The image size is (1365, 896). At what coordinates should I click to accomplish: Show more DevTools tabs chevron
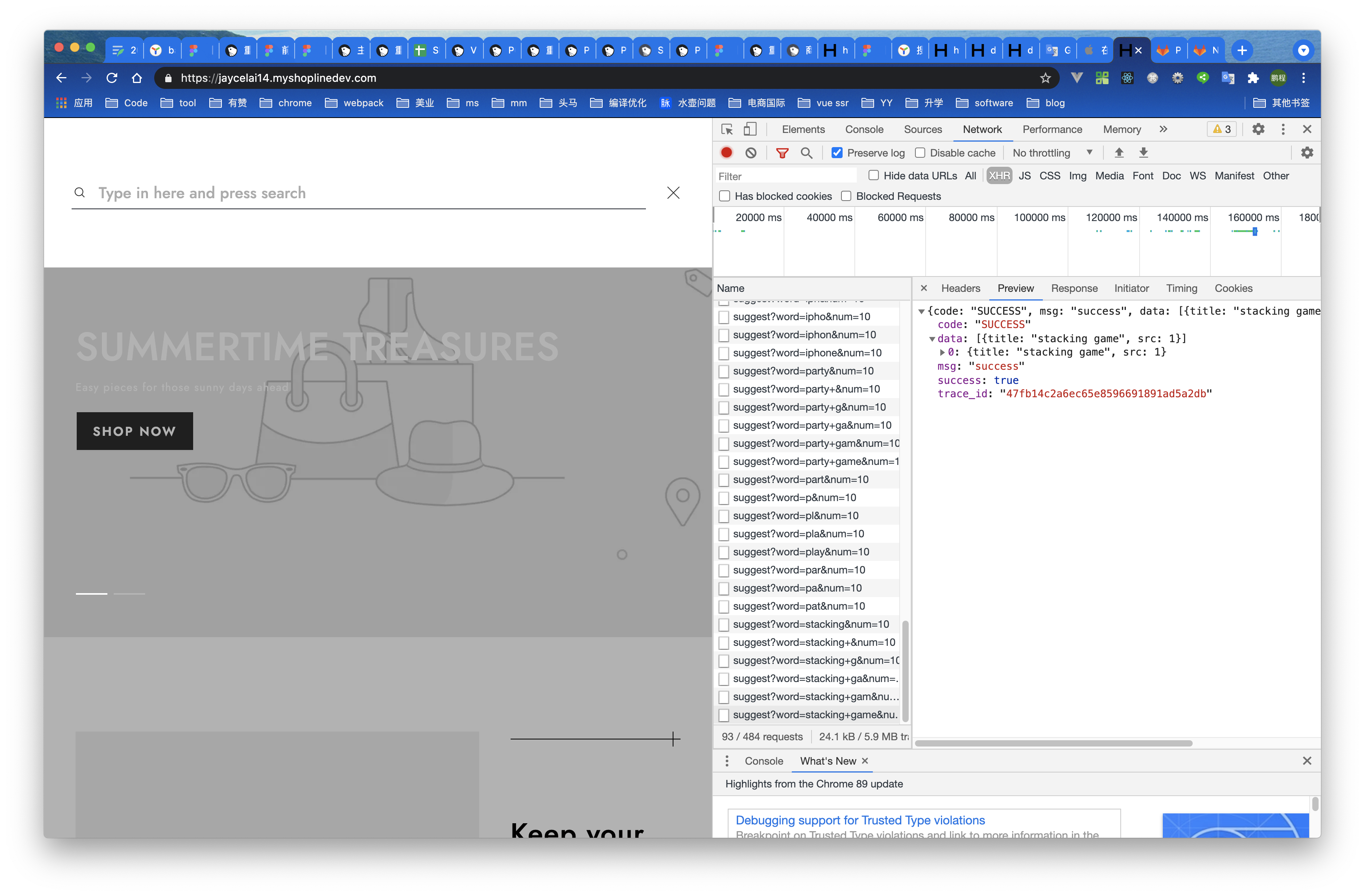[1162, 129]
